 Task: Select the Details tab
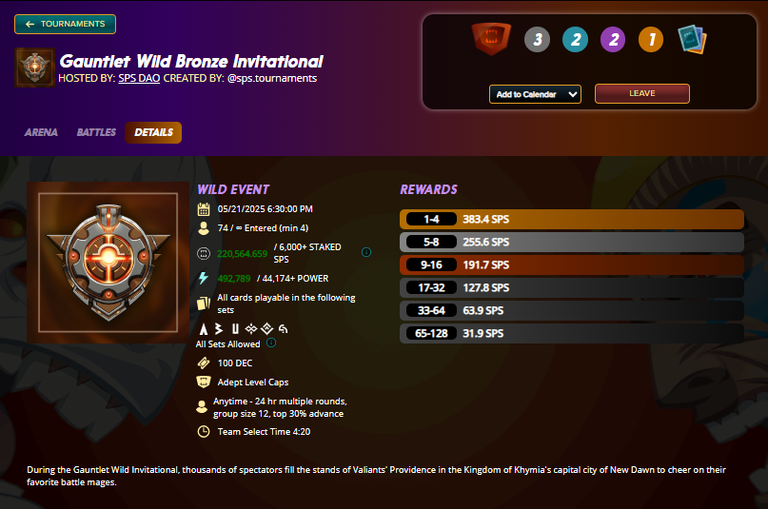tap(153, 132)
